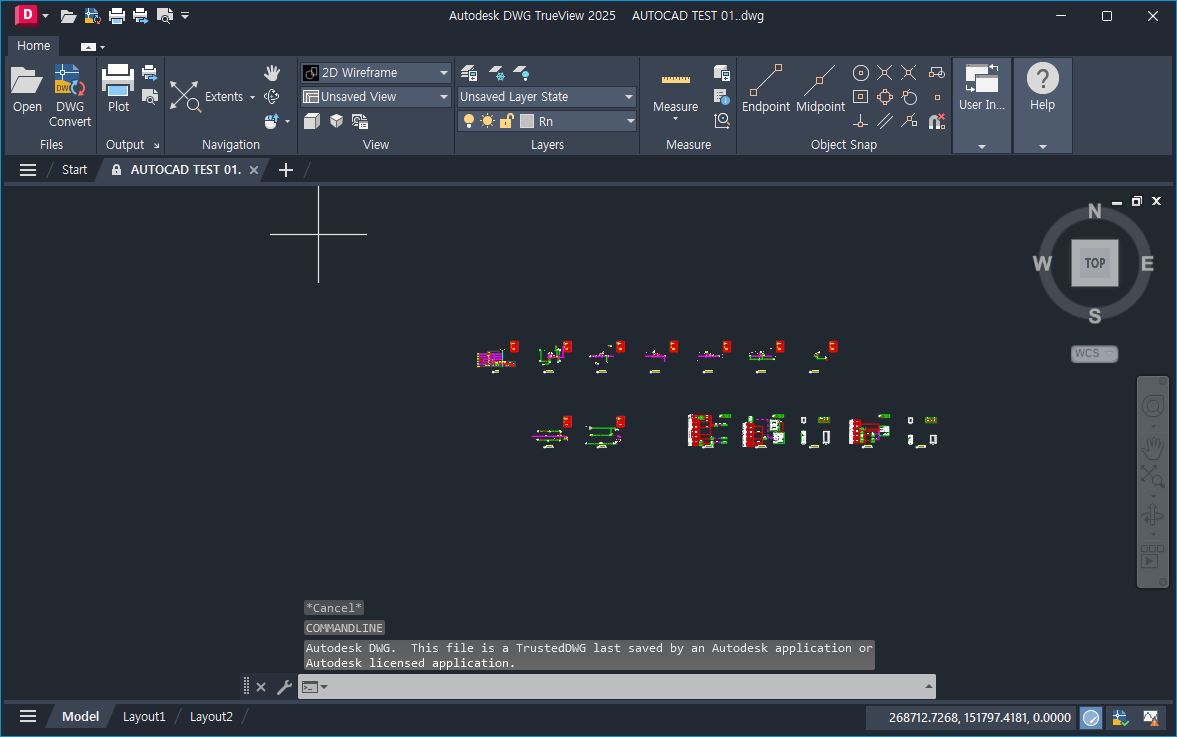Image resolution: width=1177 pixels, height=737 pixels.
Task: Click the ID Point locate icon
Action: point(721,121)
